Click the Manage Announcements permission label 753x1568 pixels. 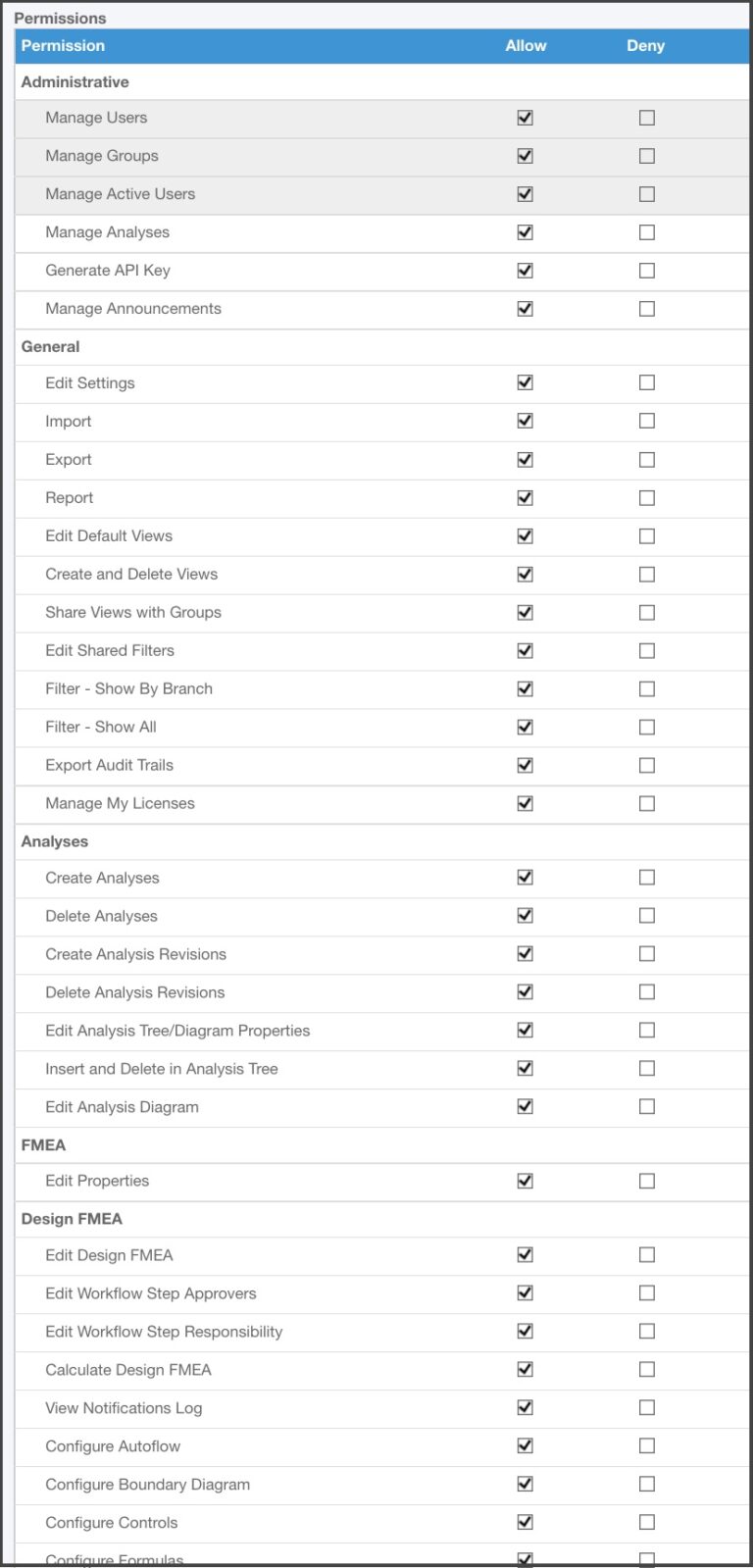coord(133,308)
